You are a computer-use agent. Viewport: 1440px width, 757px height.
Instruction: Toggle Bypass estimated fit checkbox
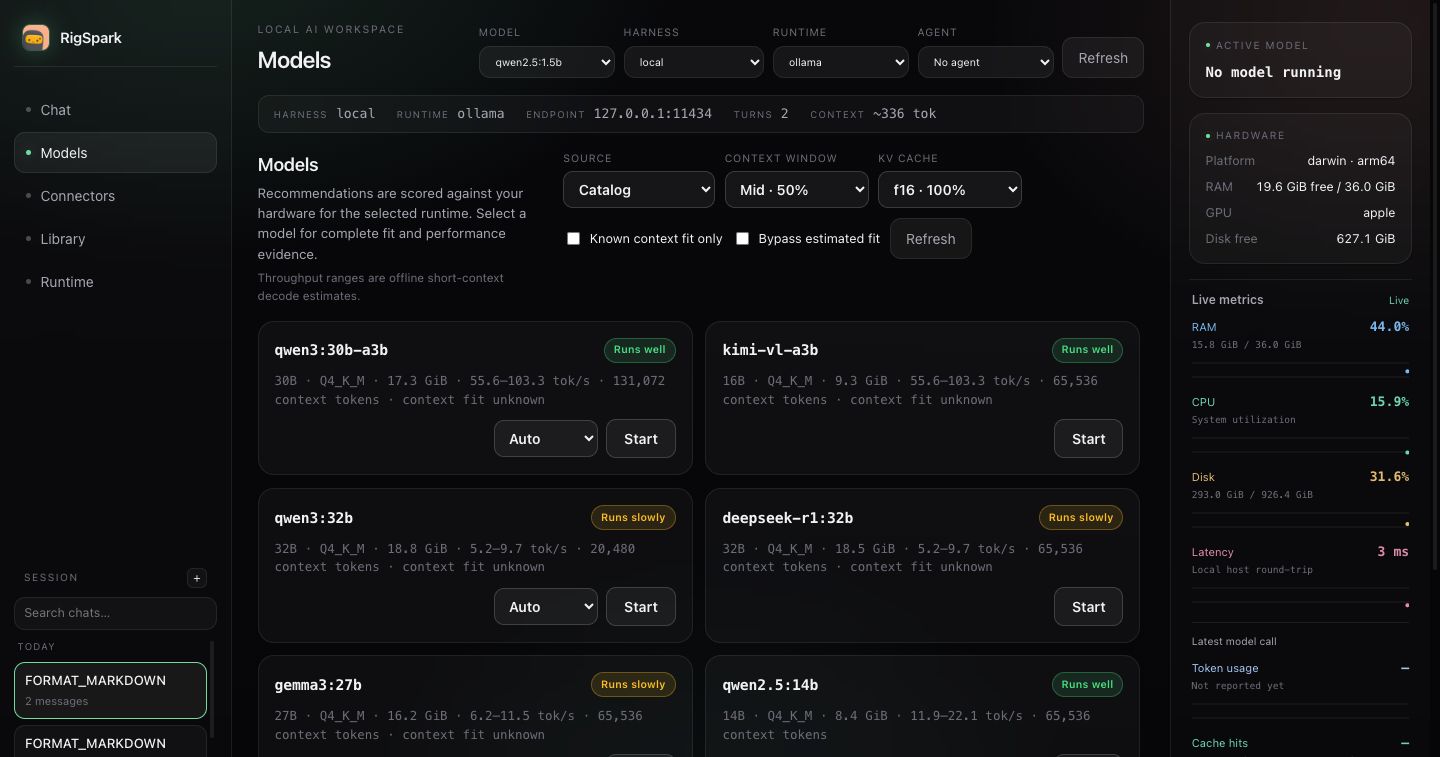(x=742, y=239)
